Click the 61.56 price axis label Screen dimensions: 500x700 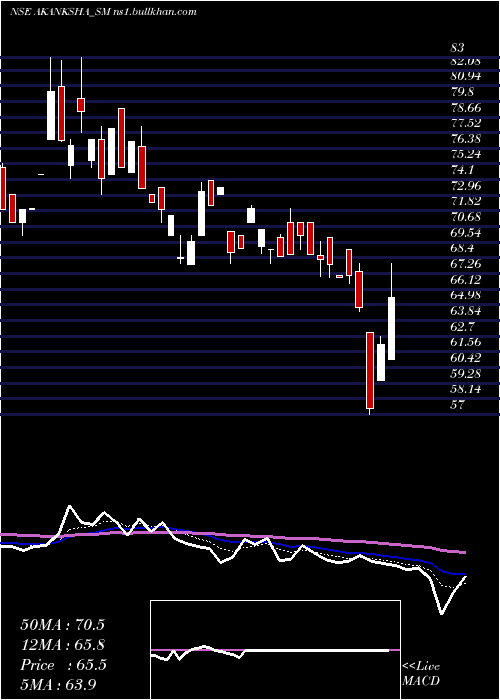[466, 342]
